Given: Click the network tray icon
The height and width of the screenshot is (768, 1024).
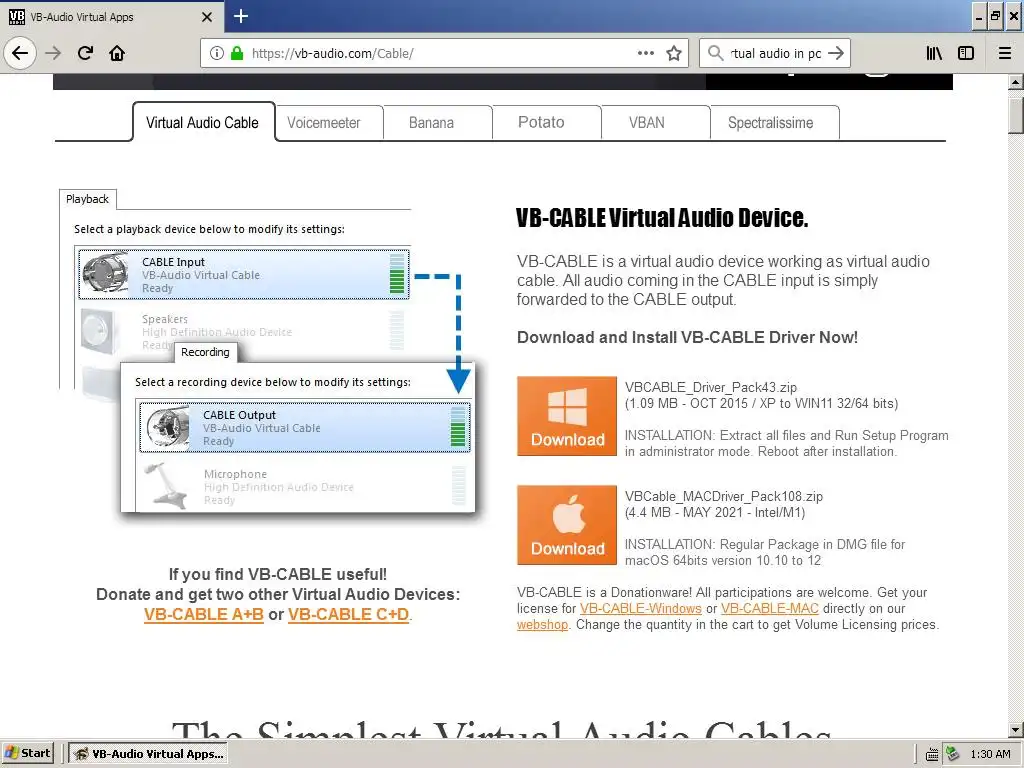Looking at the screenshot, I should tap(953, 754).
